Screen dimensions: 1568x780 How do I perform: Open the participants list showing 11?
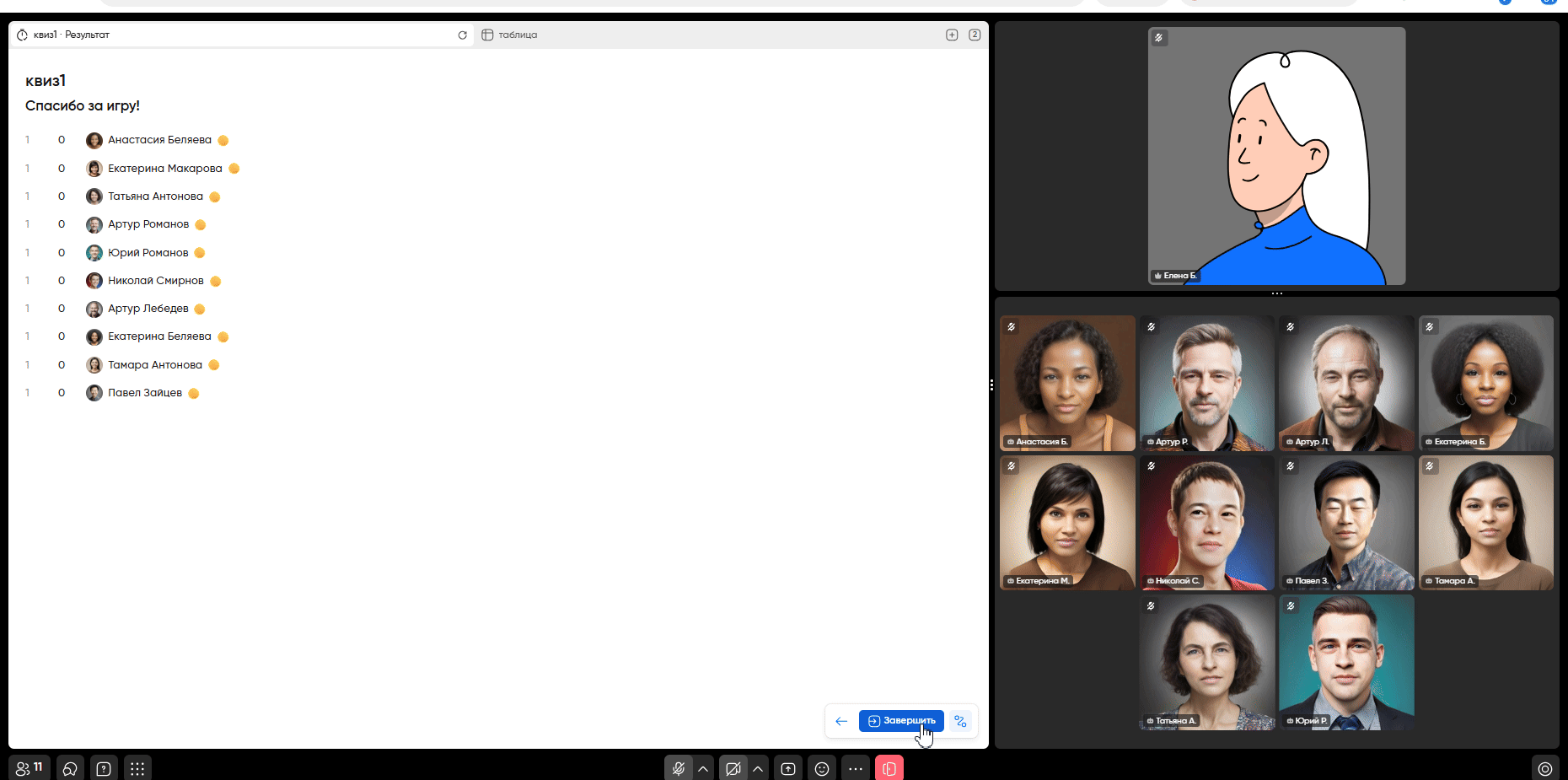[30, 768]
